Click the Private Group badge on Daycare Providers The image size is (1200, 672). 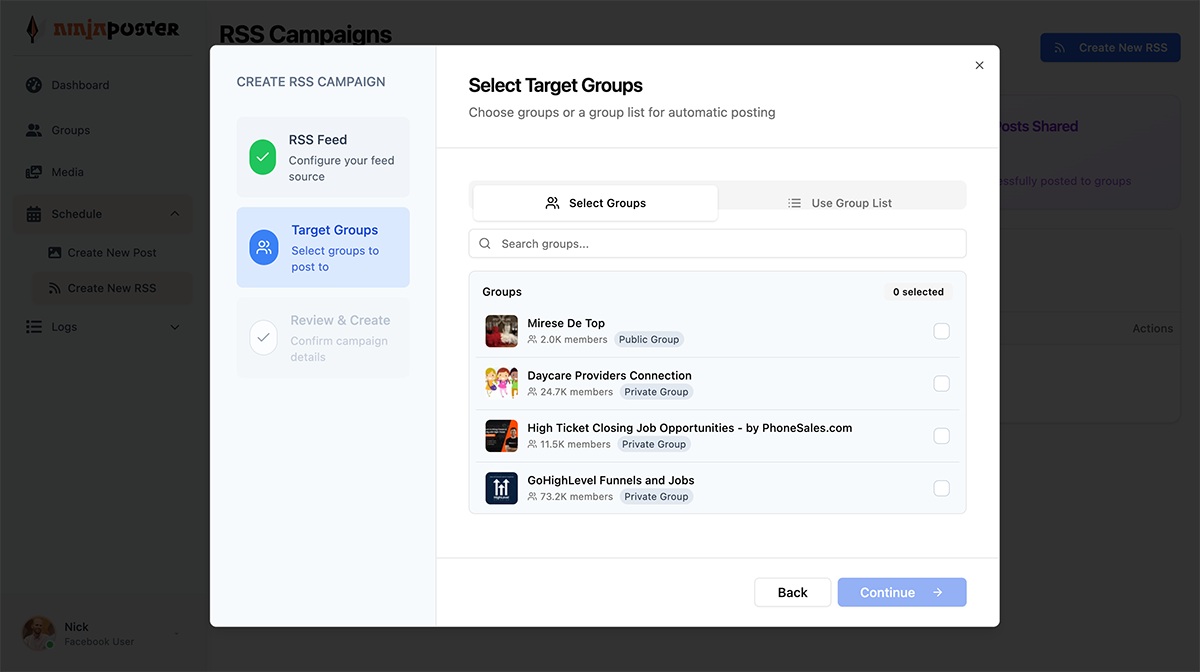656,392
